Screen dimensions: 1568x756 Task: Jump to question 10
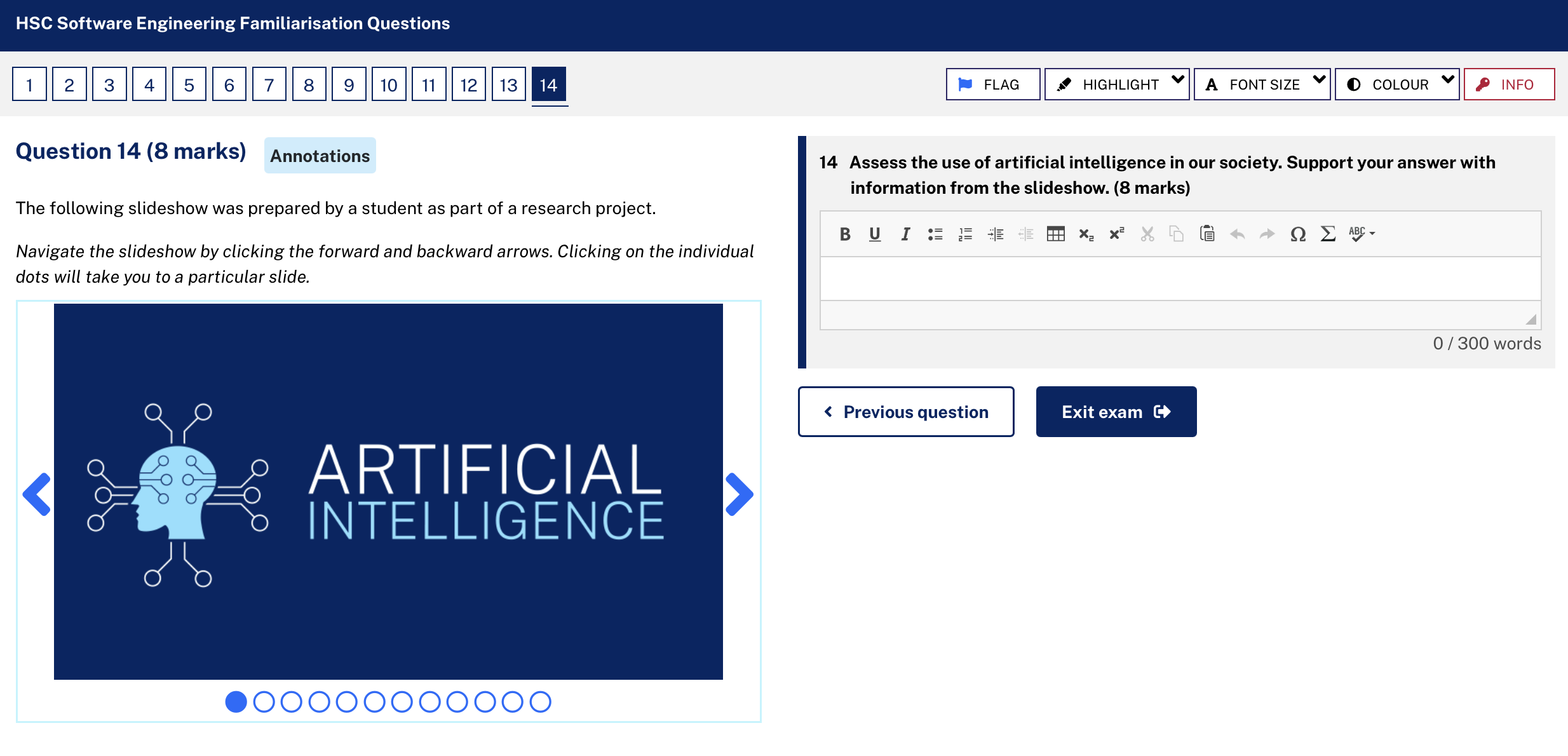[389, 84]
